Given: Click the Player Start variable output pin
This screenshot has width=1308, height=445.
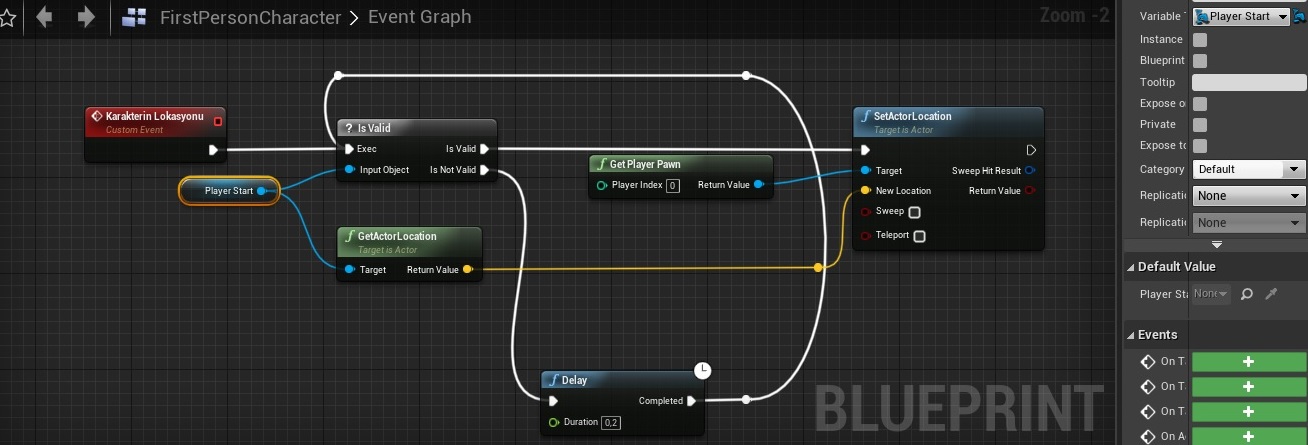Looking at the screenshot, I should click(262, 190).
